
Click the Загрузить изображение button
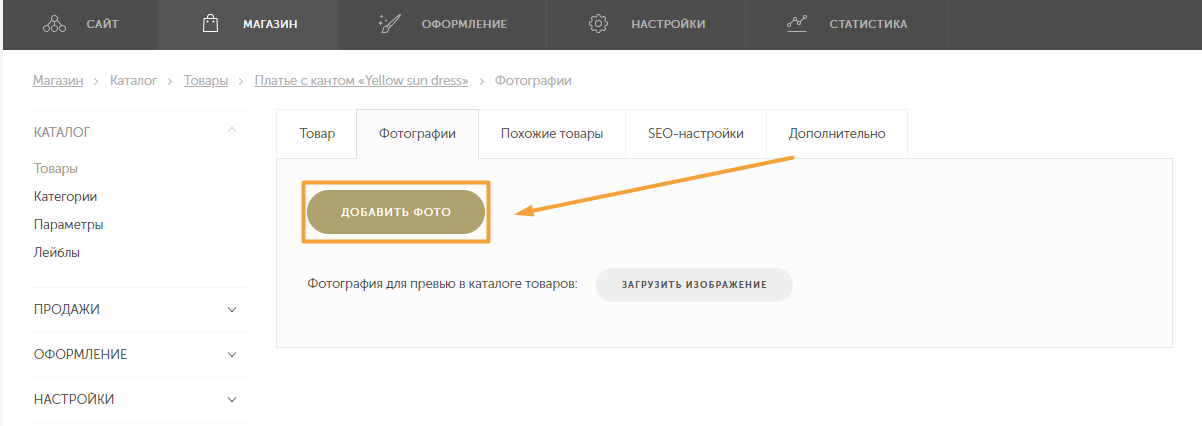click(694, 285)
